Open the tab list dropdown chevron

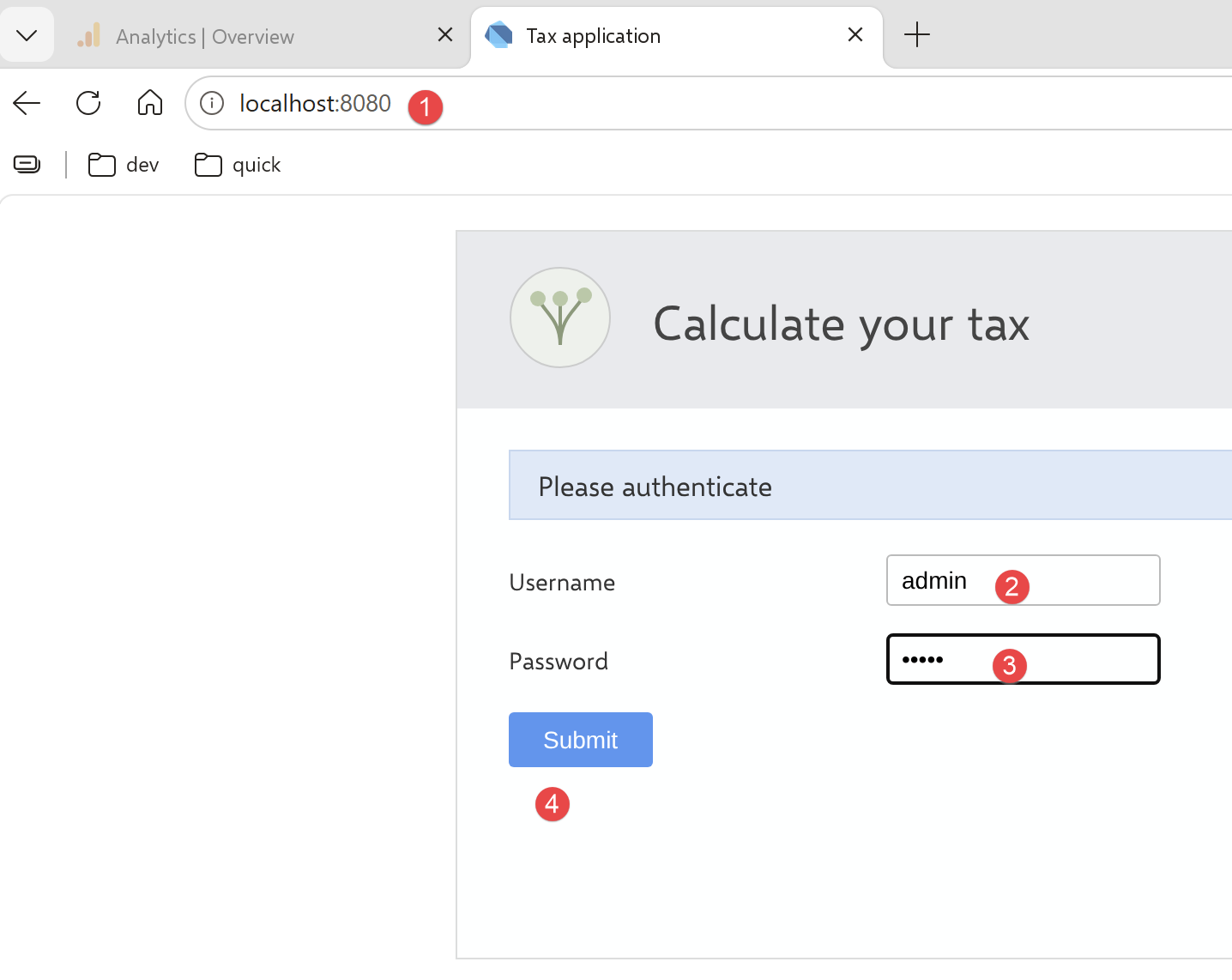click(x=27, y=35)
